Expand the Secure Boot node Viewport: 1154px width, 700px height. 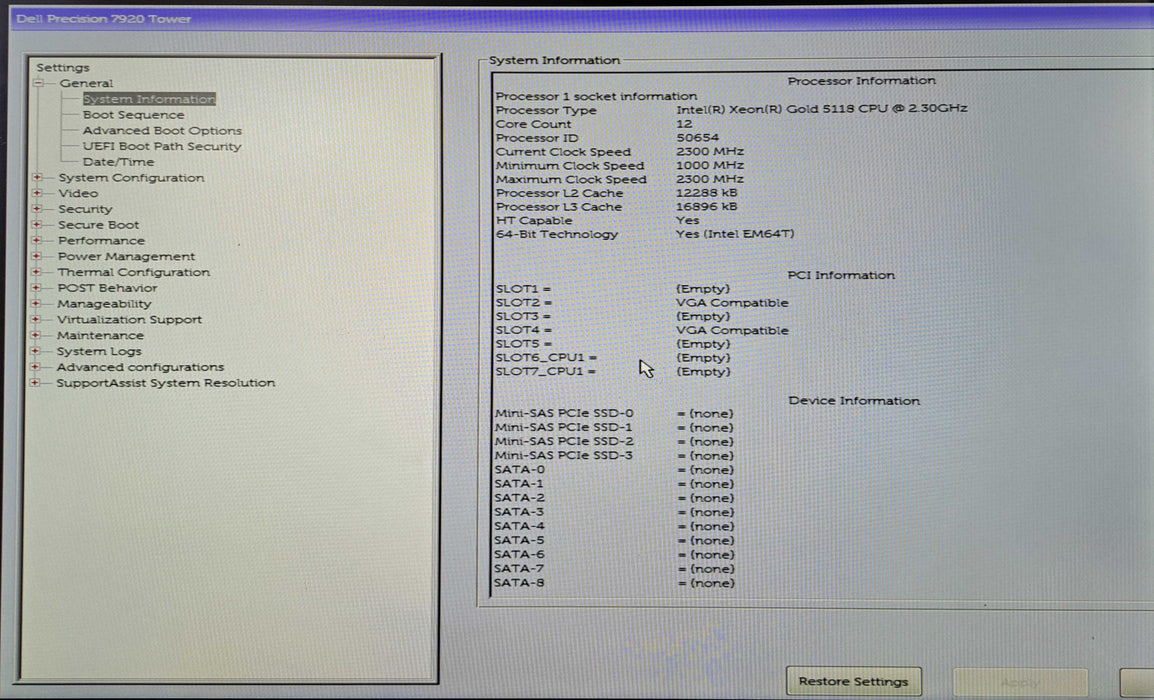click(37, 225)
